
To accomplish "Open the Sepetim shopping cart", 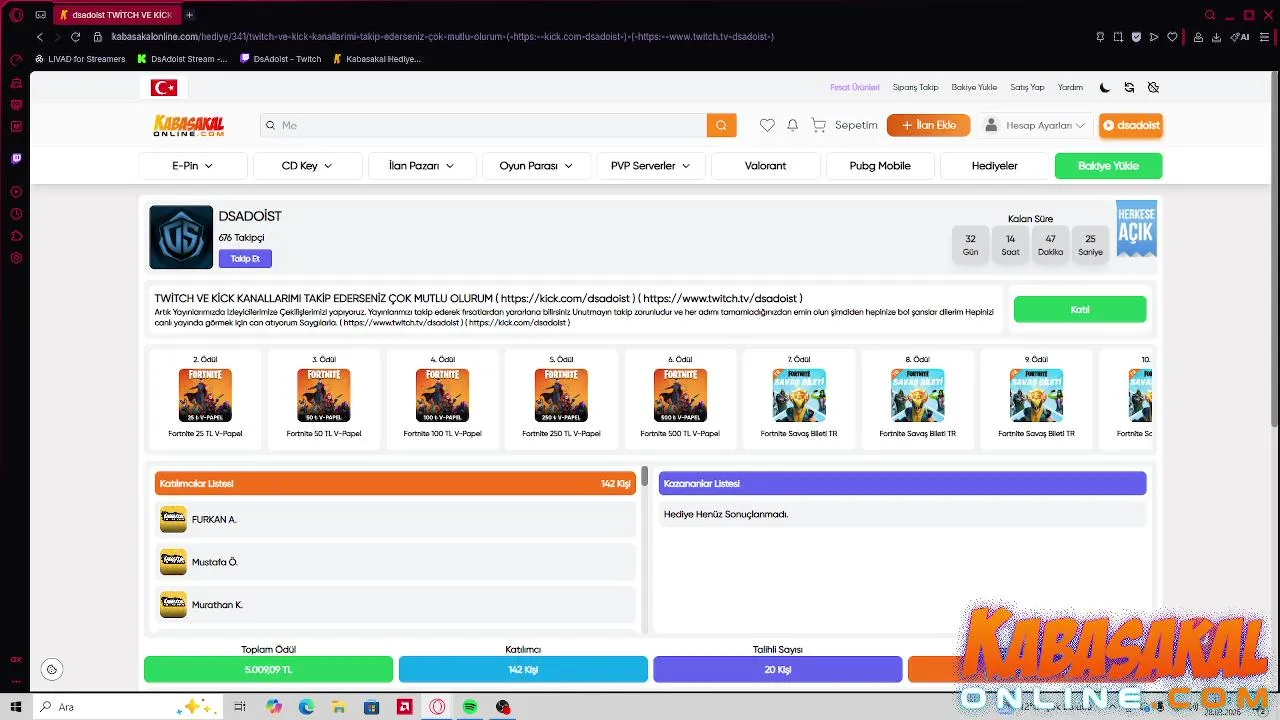I will [845, 125].
